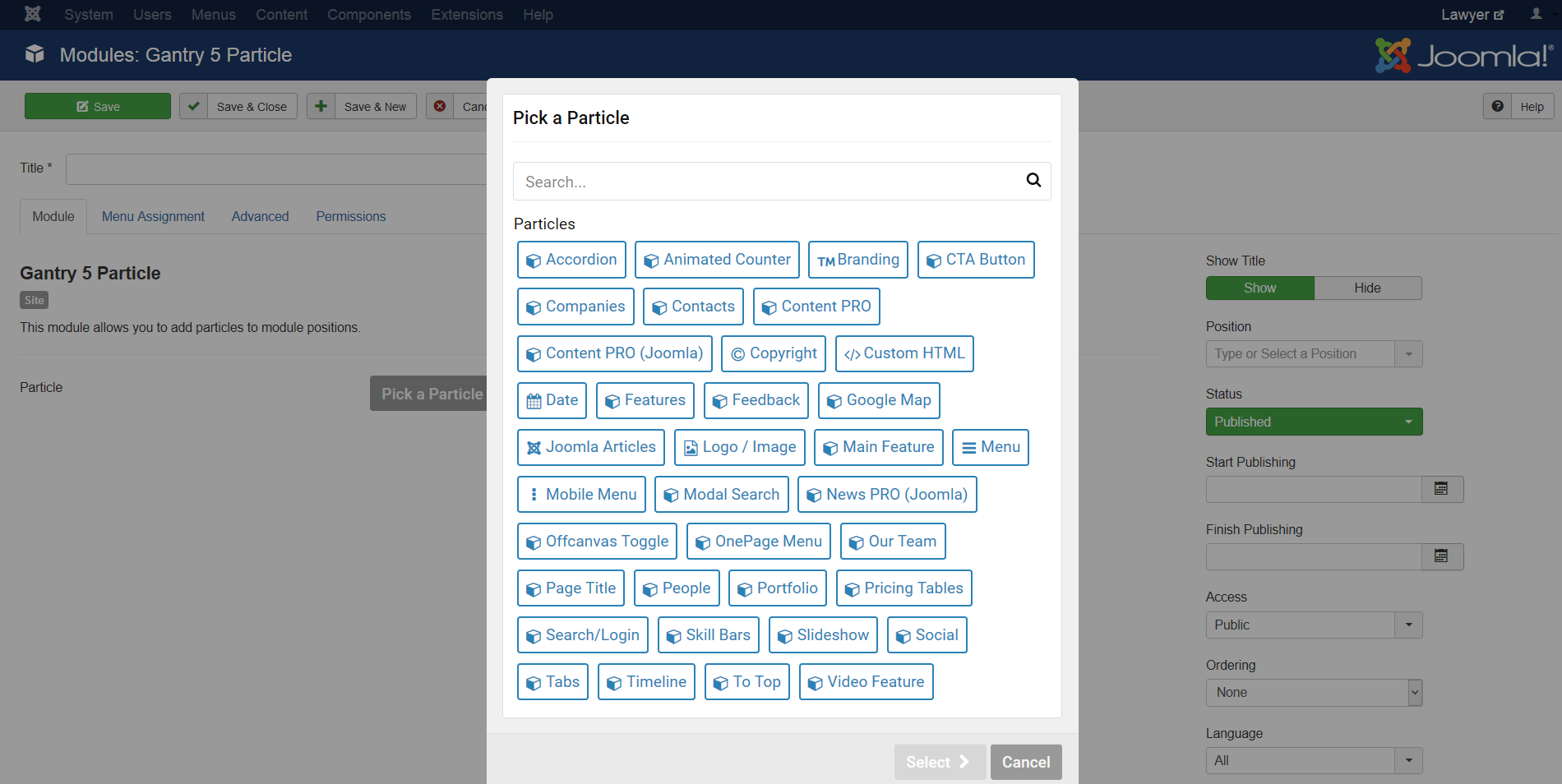
Task: Pick the Accordion particle
Action: tap(571, 260)
